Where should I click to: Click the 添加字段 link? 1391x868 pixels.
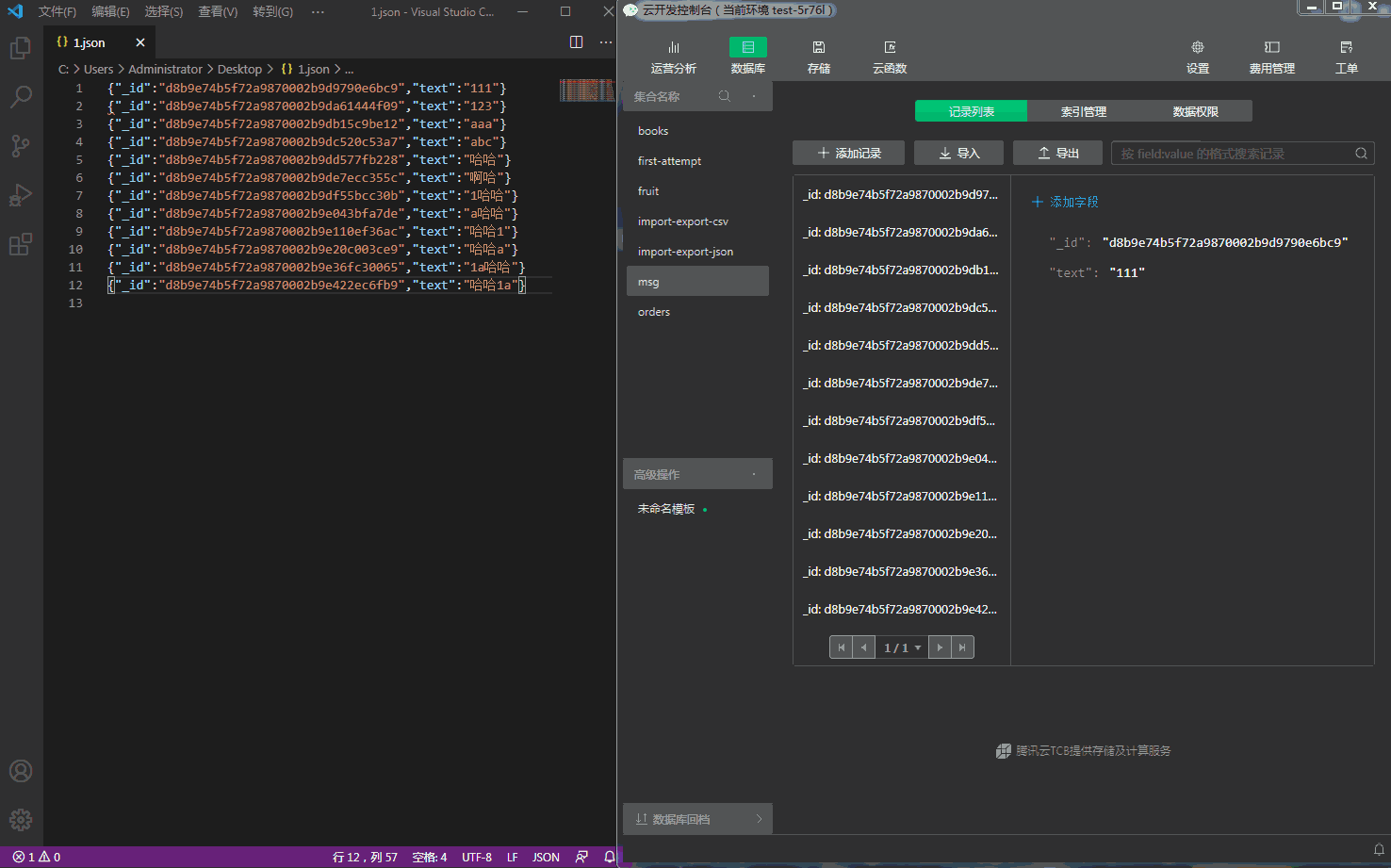(x=1065, y=202)
